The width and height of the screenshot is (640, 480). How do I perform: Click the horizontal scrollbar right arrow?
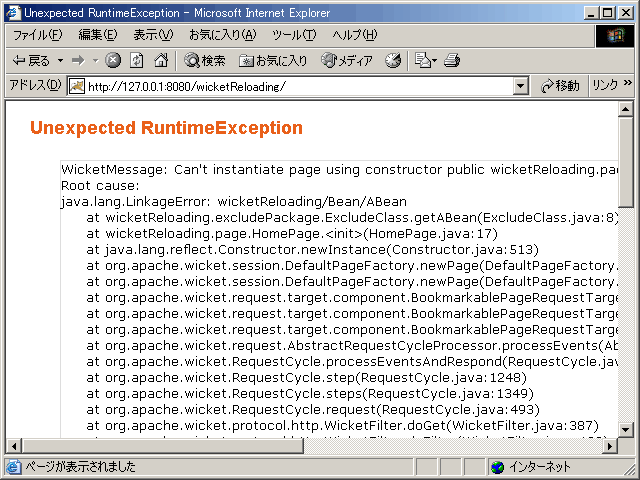[610, 446]
